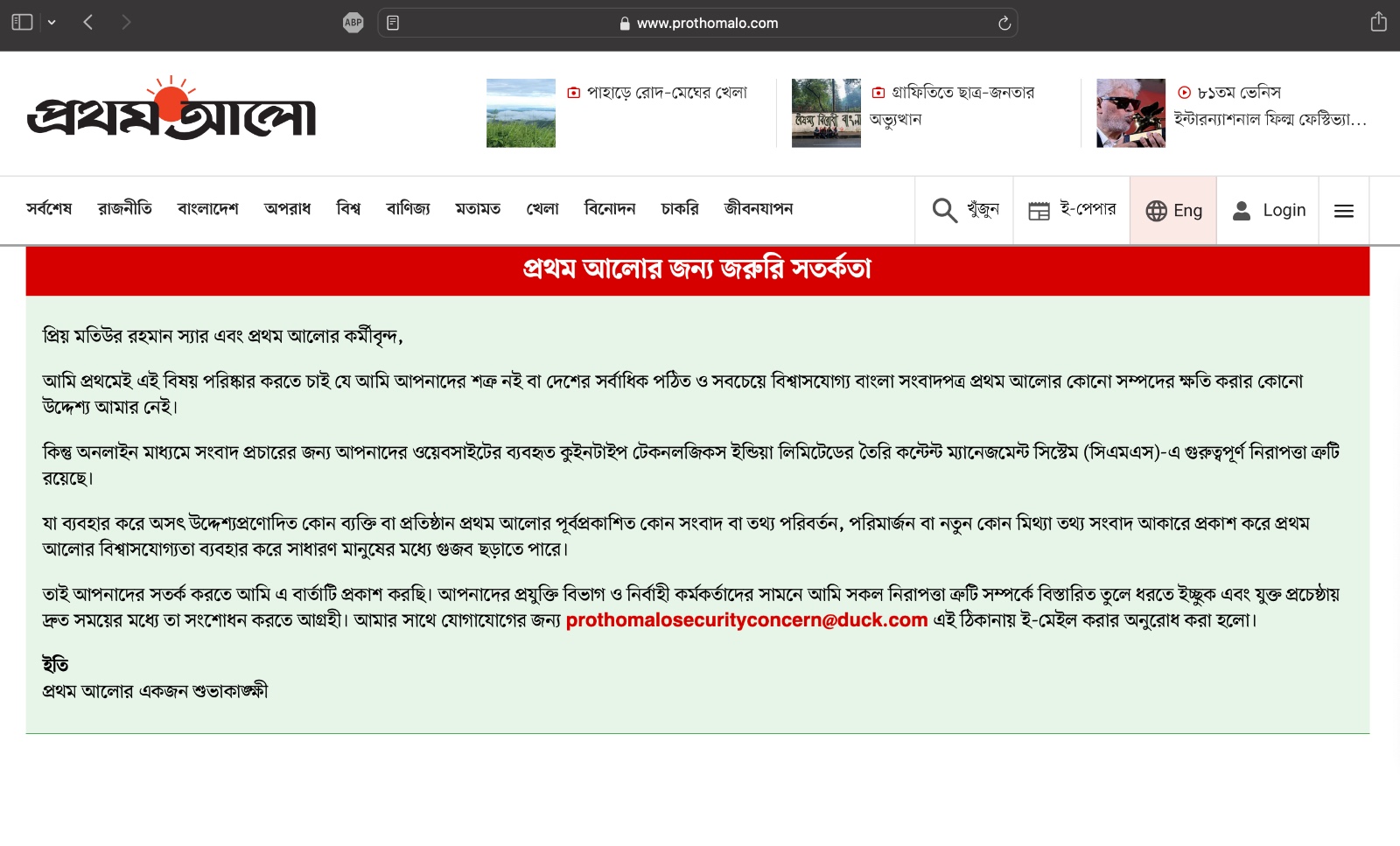Open 'পাহাড়ে রোদ-মেঘের খেলা' headline
Viewport: 1400px width, 846px height.
tap(667, 93)
